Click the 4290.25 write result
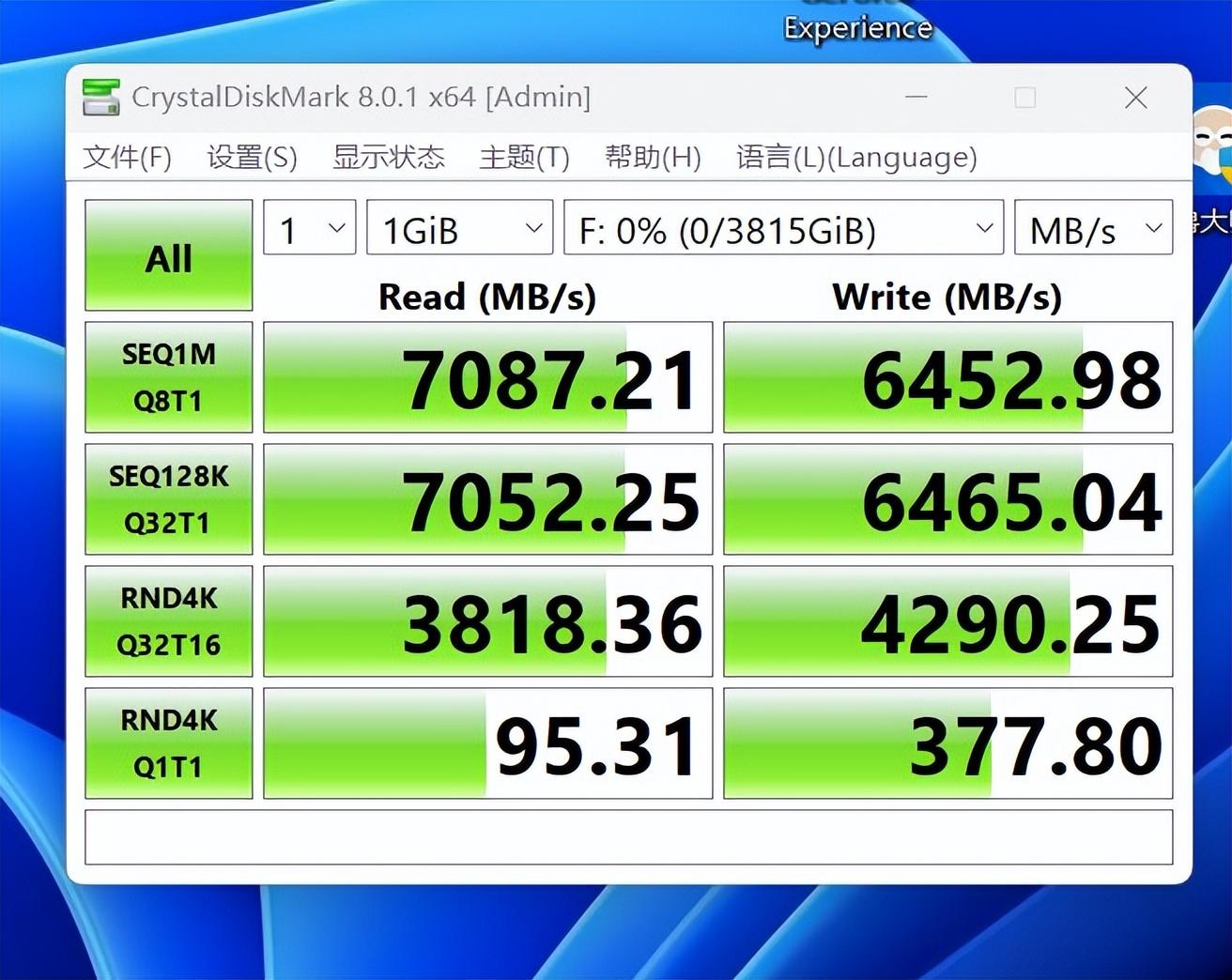 pyautogui.click(x=948, y=621)
